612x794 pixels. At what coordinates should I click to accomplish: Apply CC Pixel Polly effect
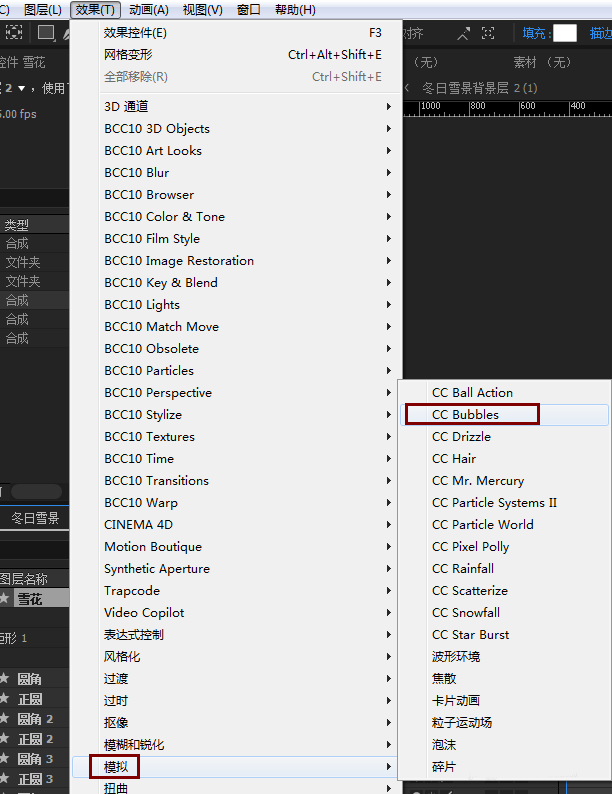(505, 547)
